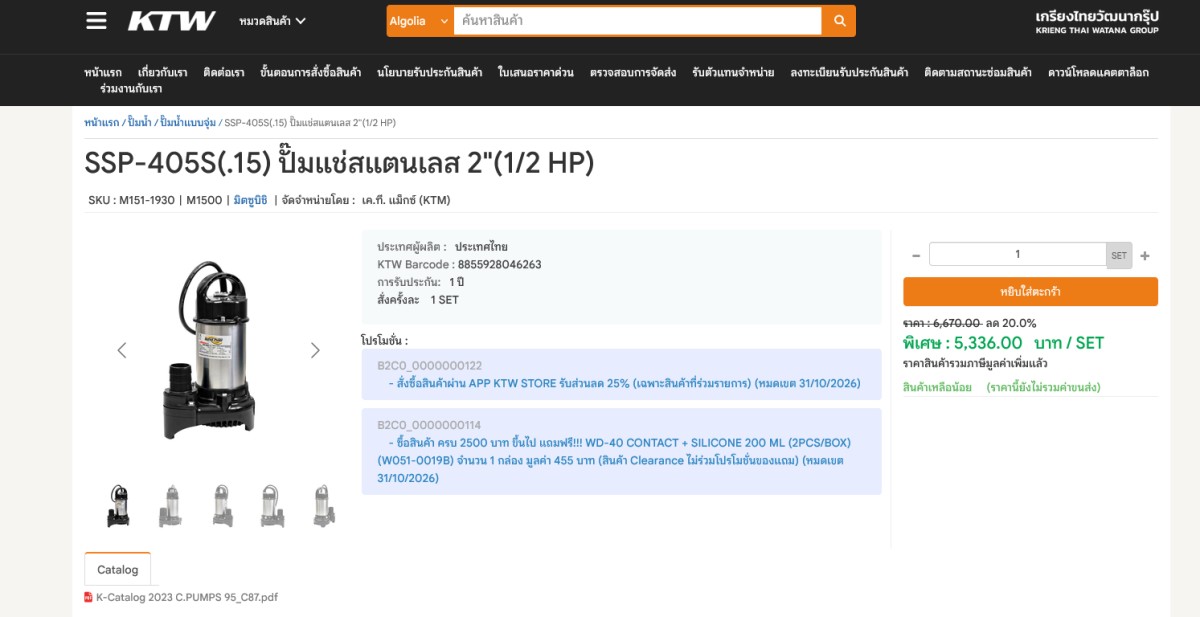Click the KTW Barcode 8855928046263 text
The width and height of the screenshot is (1200, 617).
tap(459, 265)
